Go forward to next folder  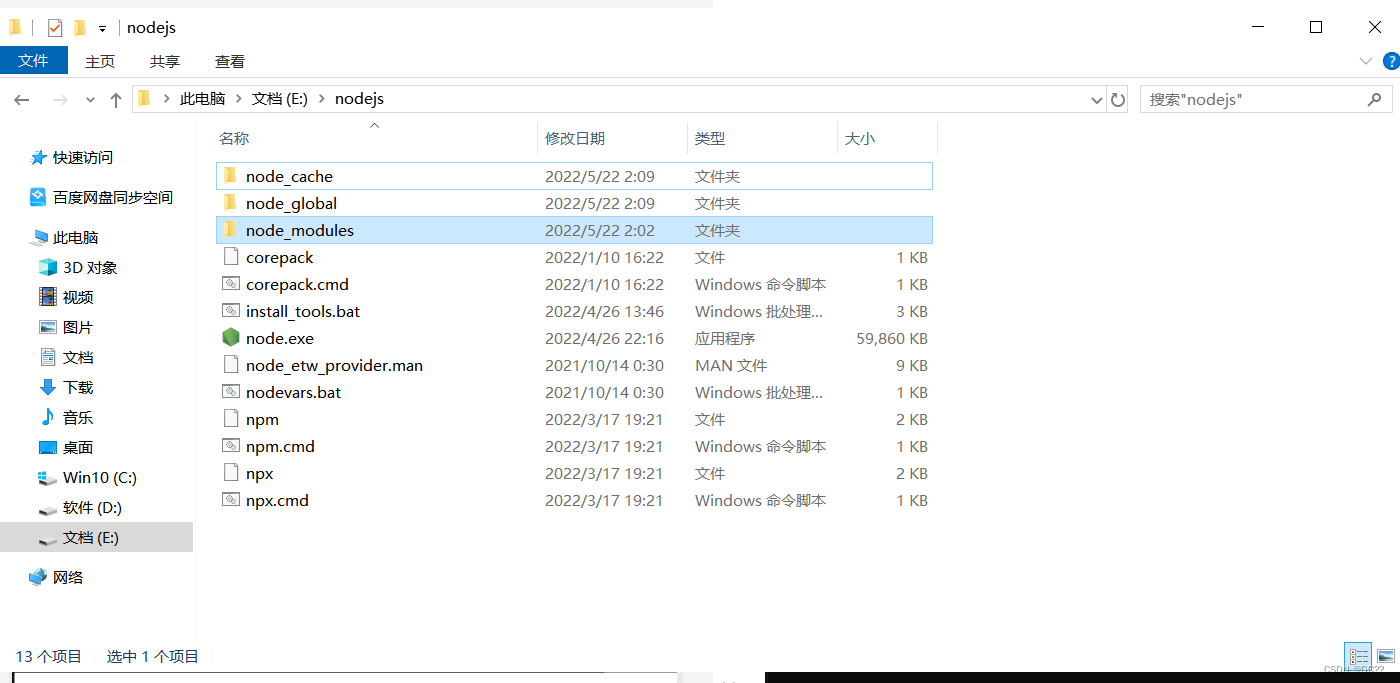[60, 99]
